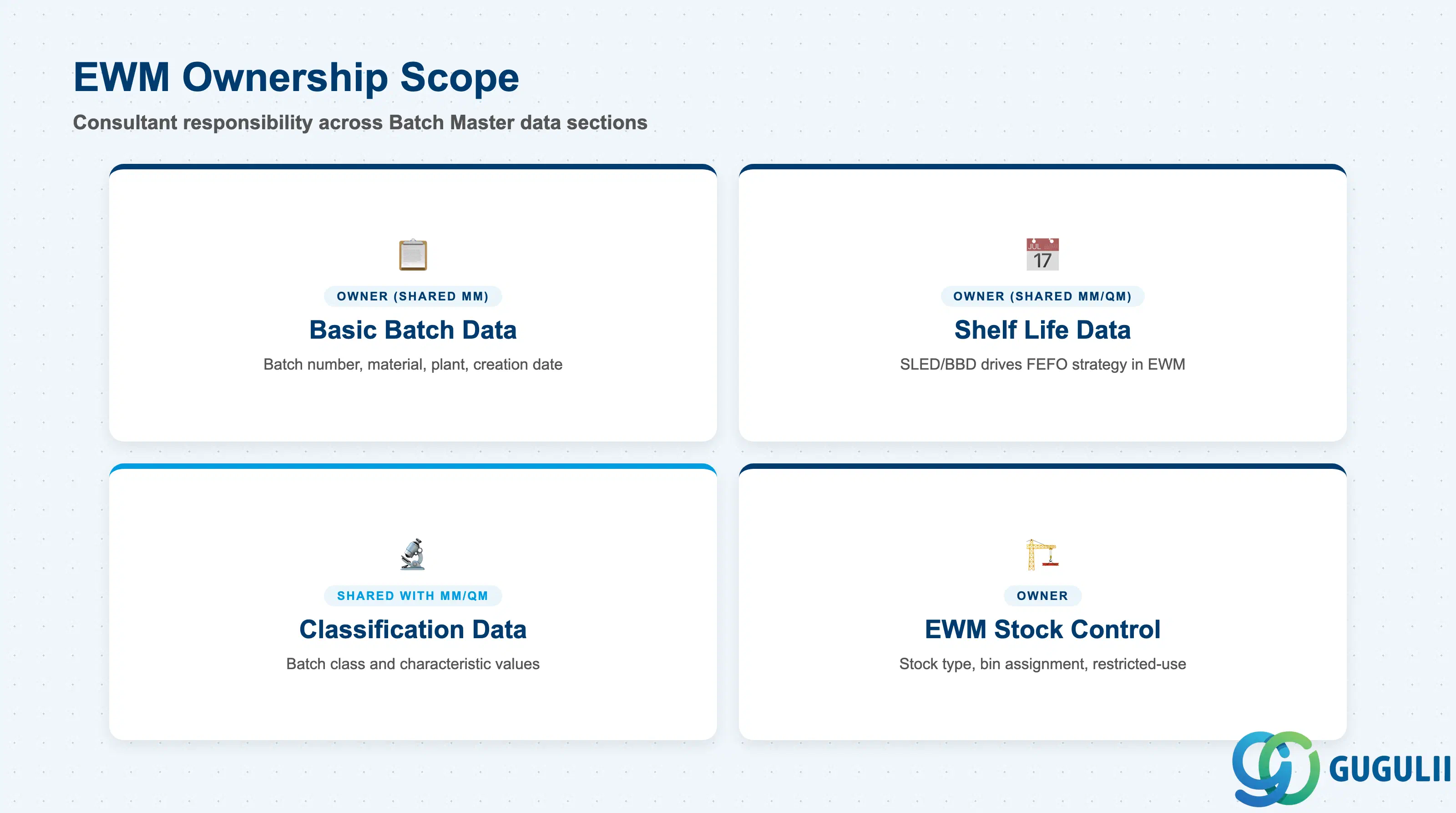Select the OWNER (SHARED MM) badge
1456x813 pixels.
coord(413,296)
